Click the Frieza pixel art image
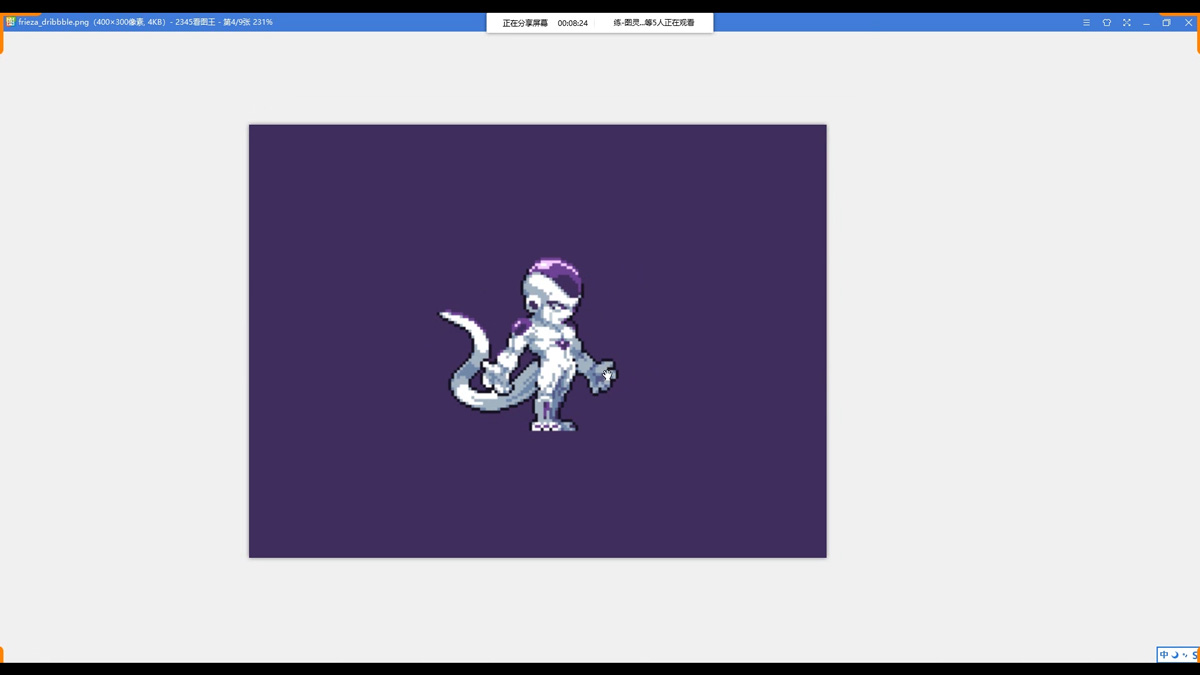 point(538,341)
